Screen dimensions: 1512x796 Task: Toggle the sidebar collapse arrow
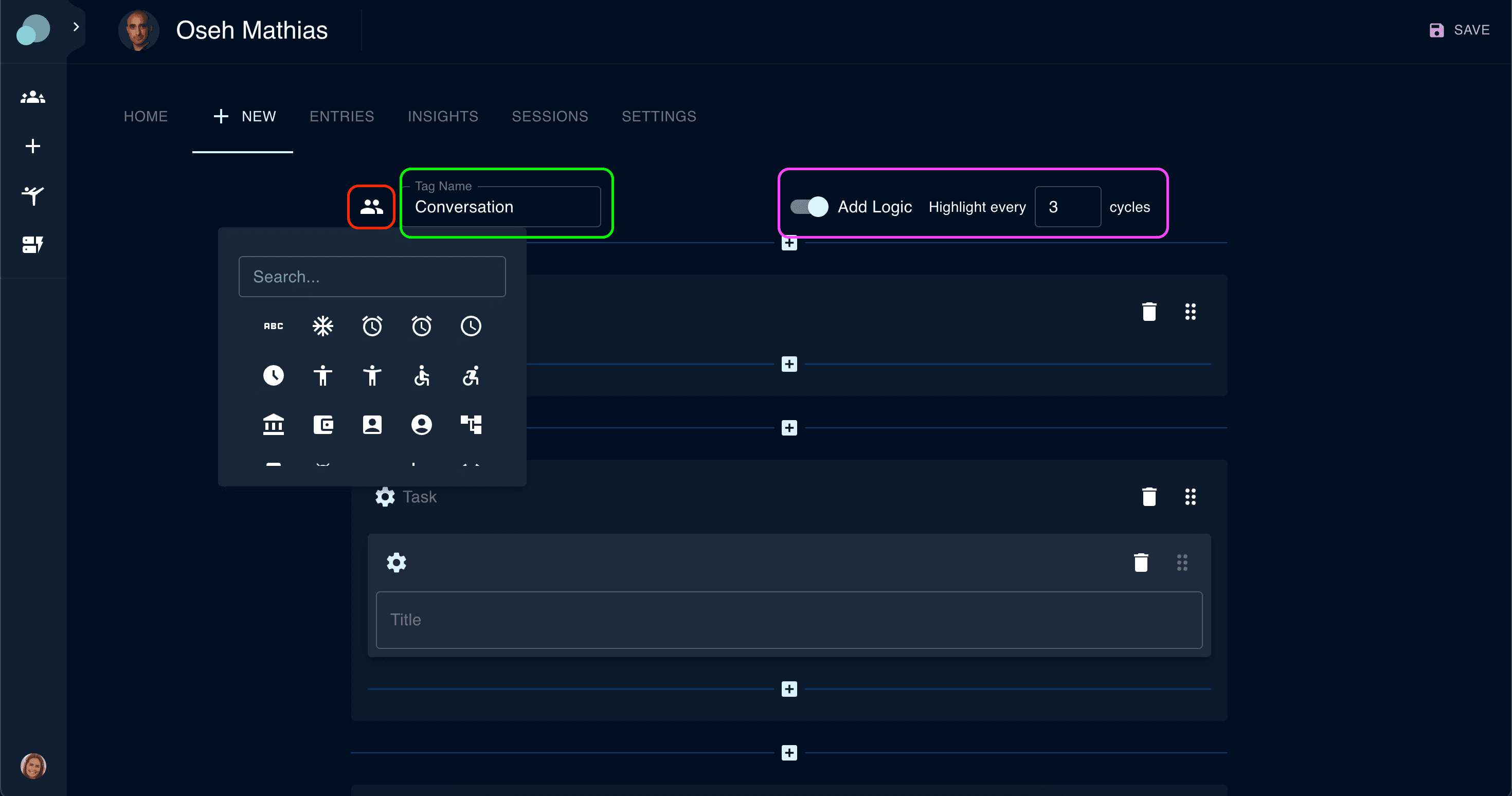point(75,27)
